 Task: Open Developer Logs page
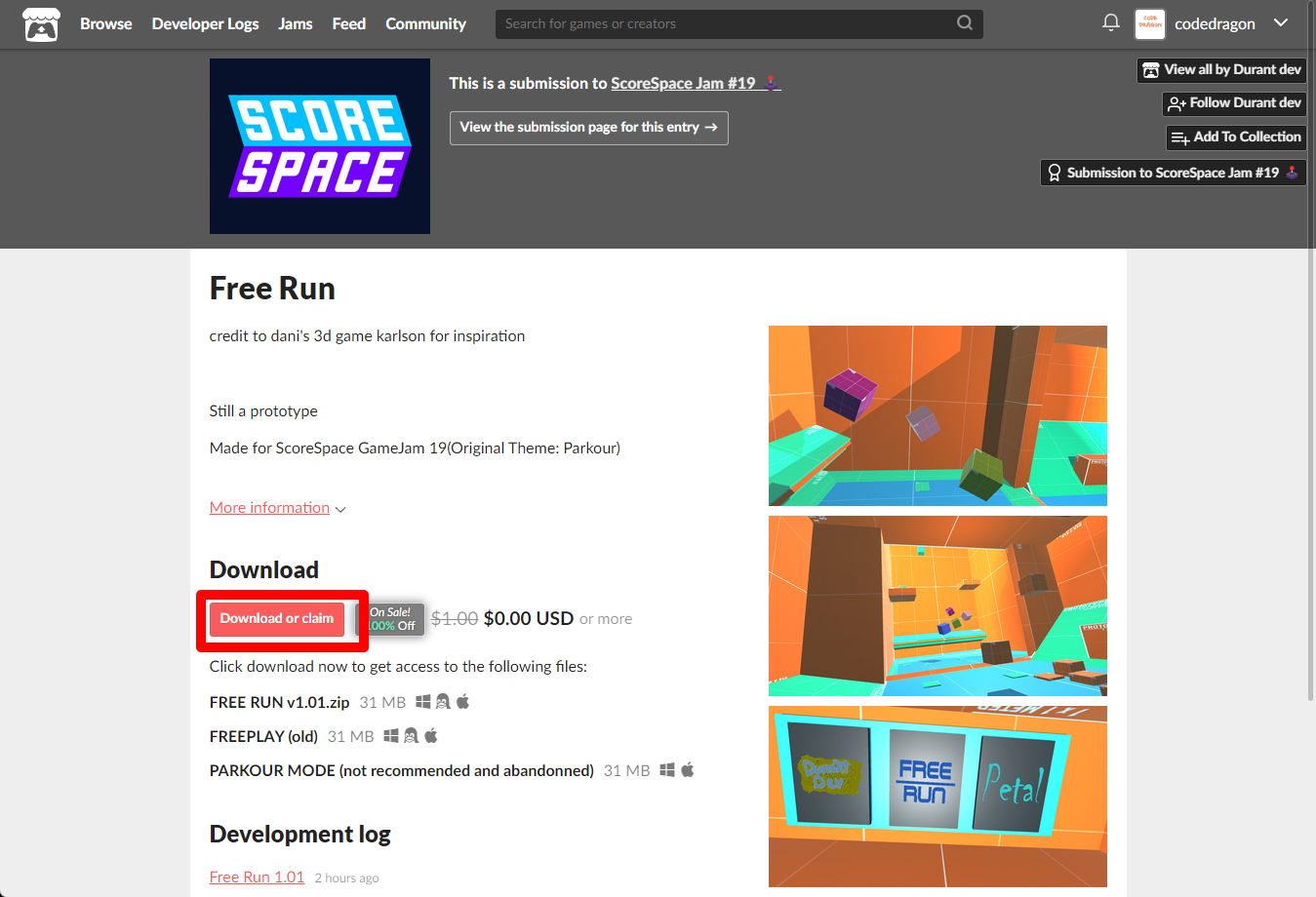click(205, 23)
